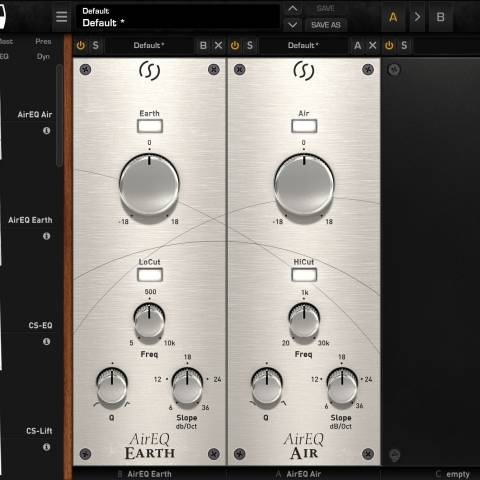480x480 pixels.
Task: Select the B comparison state
Action: click(x=440, y=17)
